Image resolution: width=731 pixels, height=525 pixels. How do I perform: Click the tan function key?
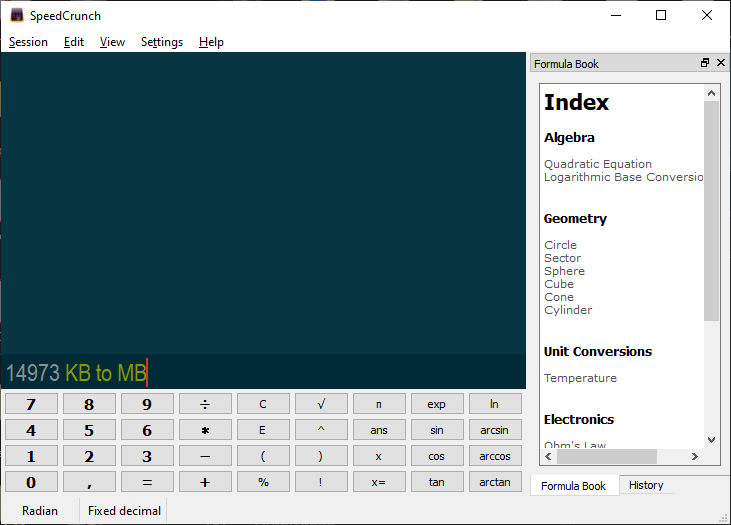pos(437,482)
